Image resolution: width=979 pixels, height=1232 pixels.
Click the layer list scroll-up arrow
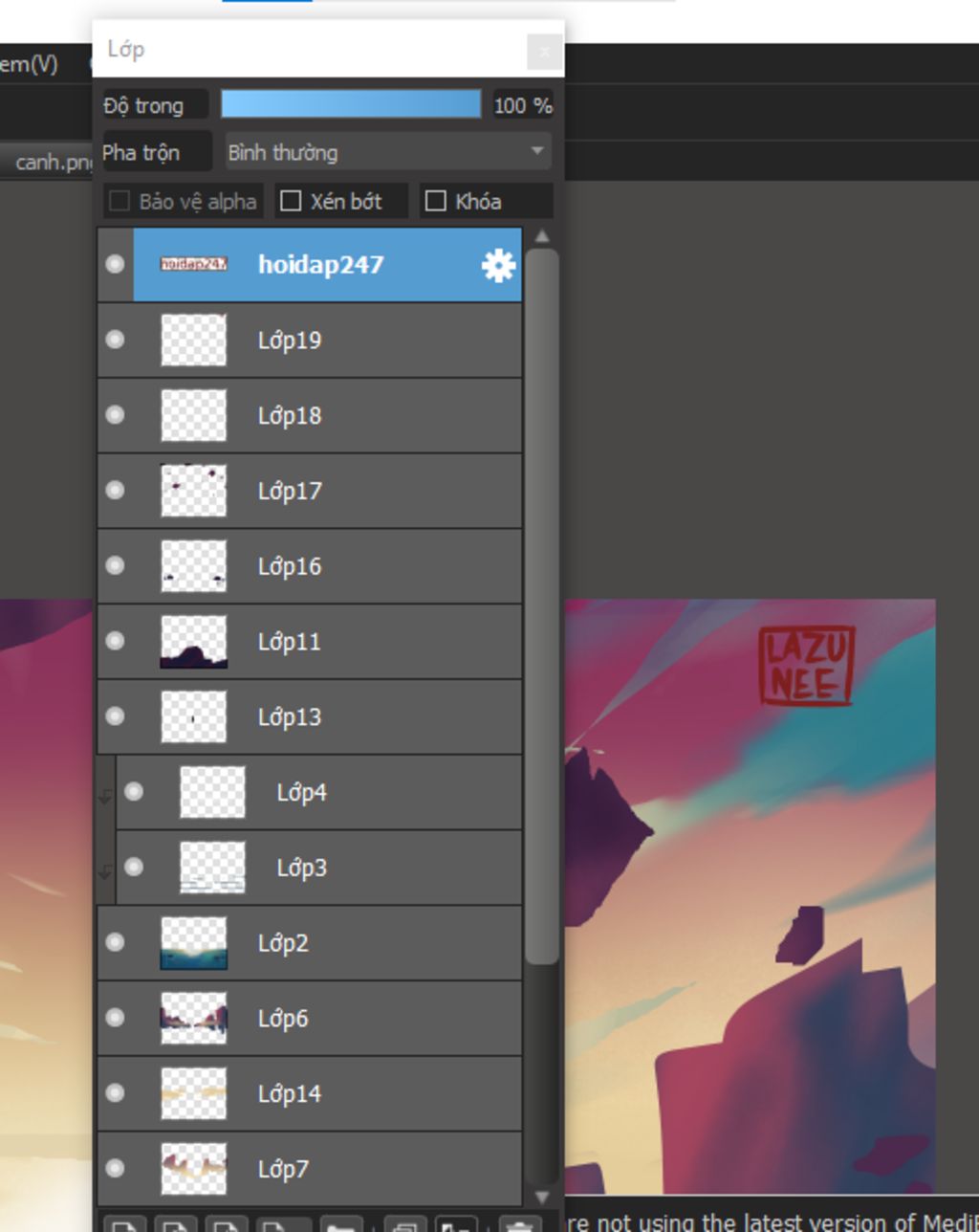[x=542, y=236]
